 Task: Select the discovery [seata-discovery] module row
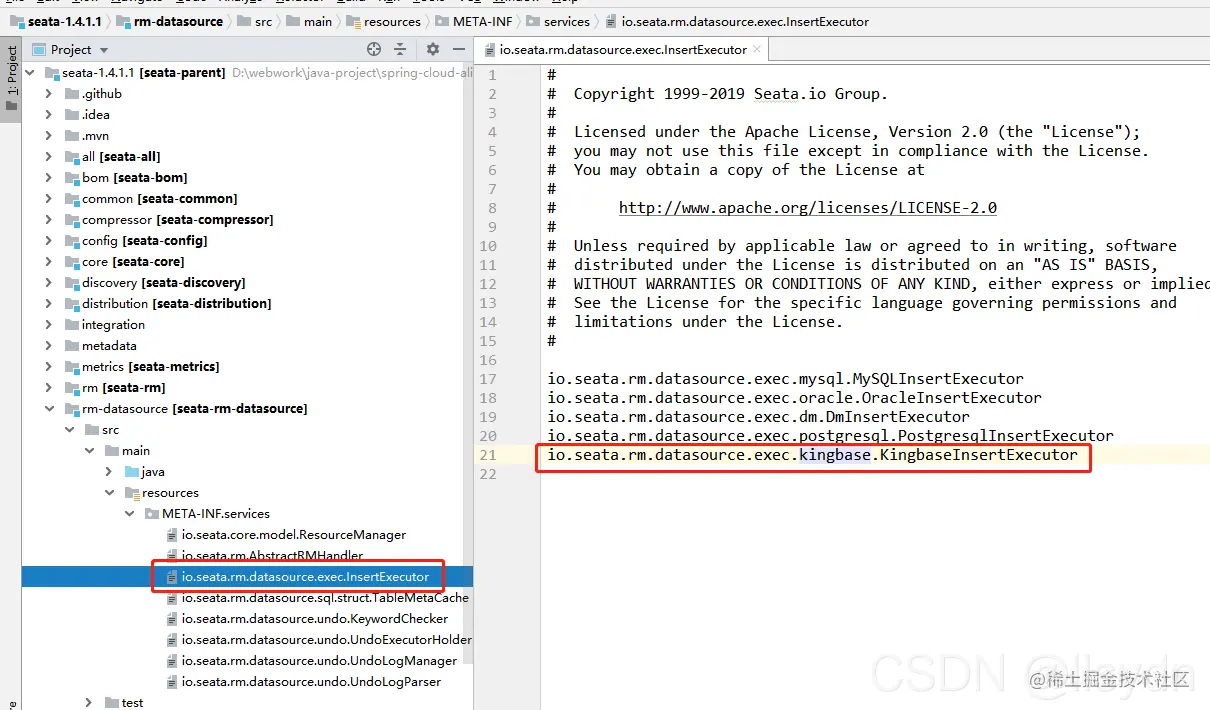pos(247,283)
